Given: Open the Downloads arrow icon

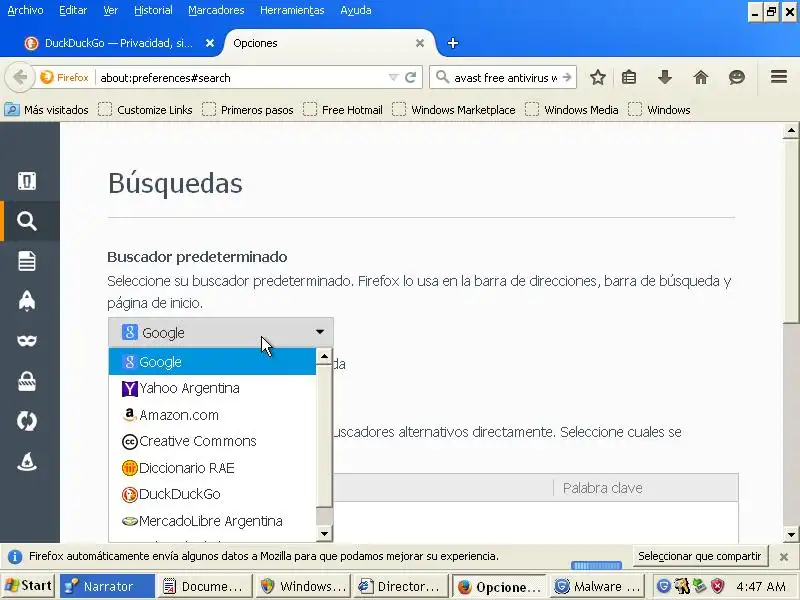Looking at the screenshot, I should click(665, 78).
